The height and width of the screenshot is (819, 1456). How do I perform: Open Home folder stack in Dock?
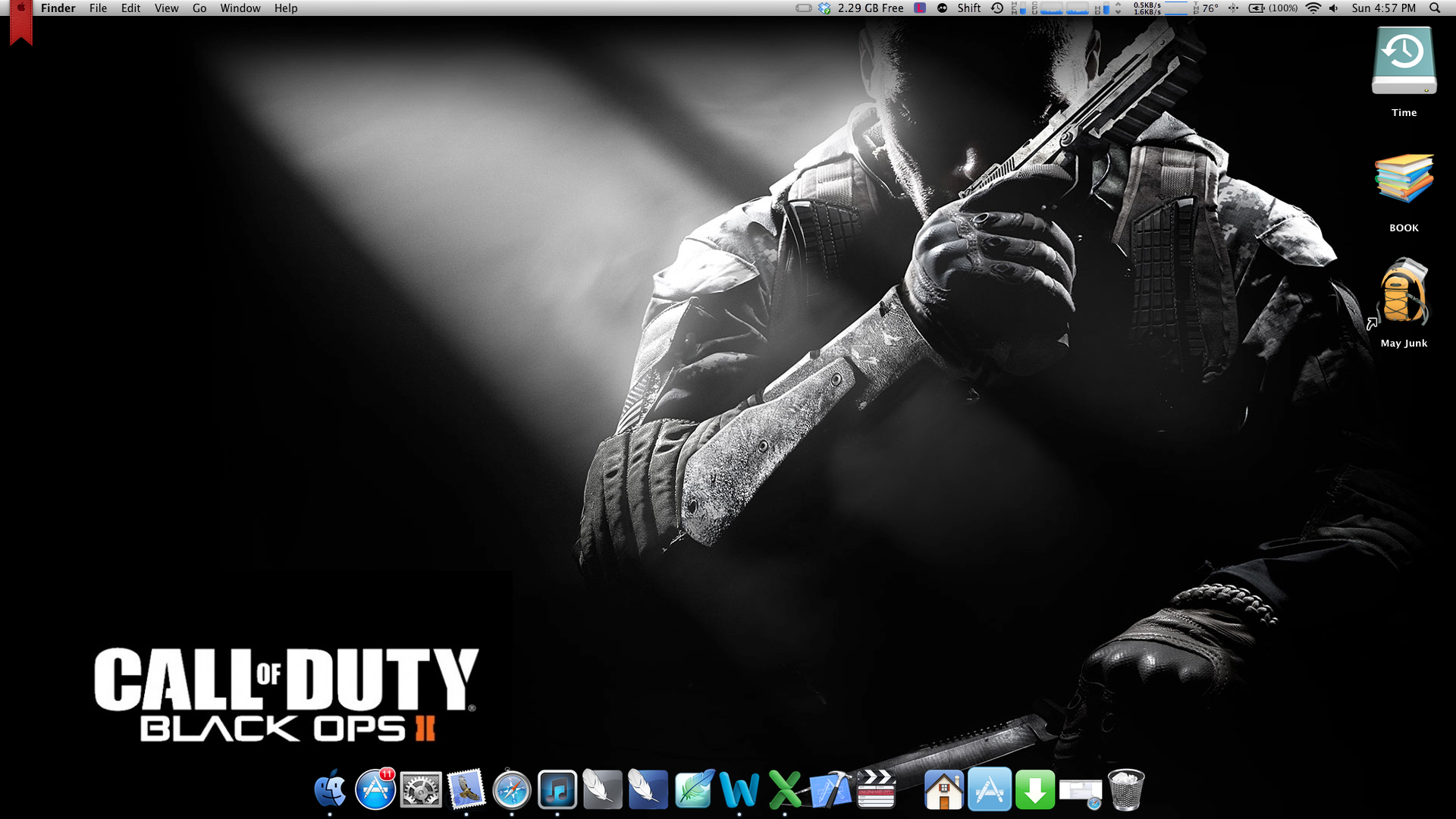click(944, 789)
